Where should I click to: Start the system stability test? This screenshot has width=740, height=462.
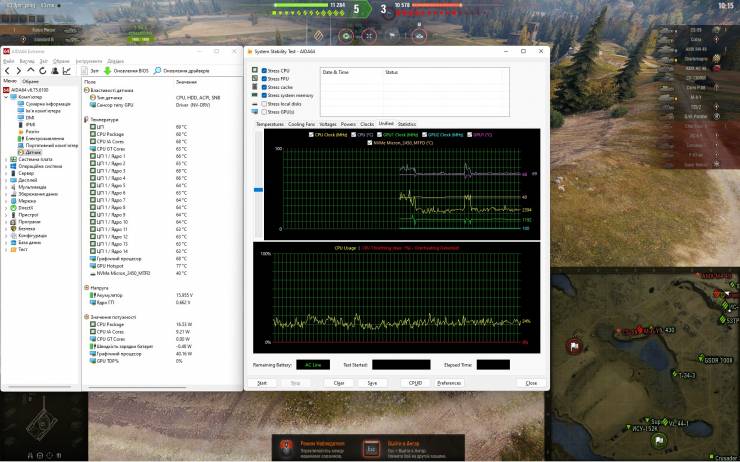point(262,383)
